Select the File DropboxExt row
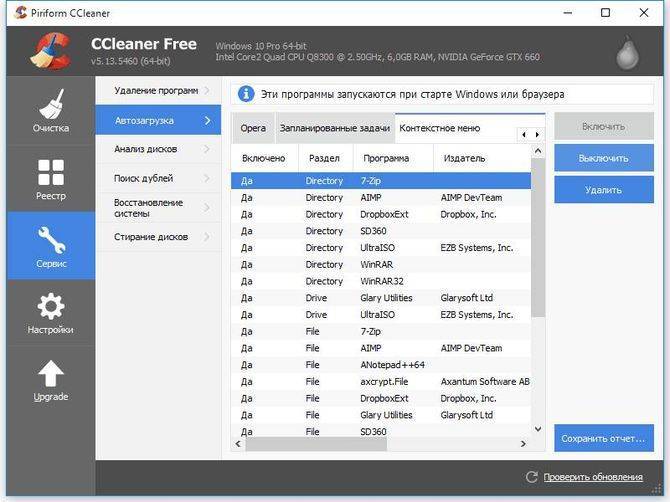 (x=381, y=398)
